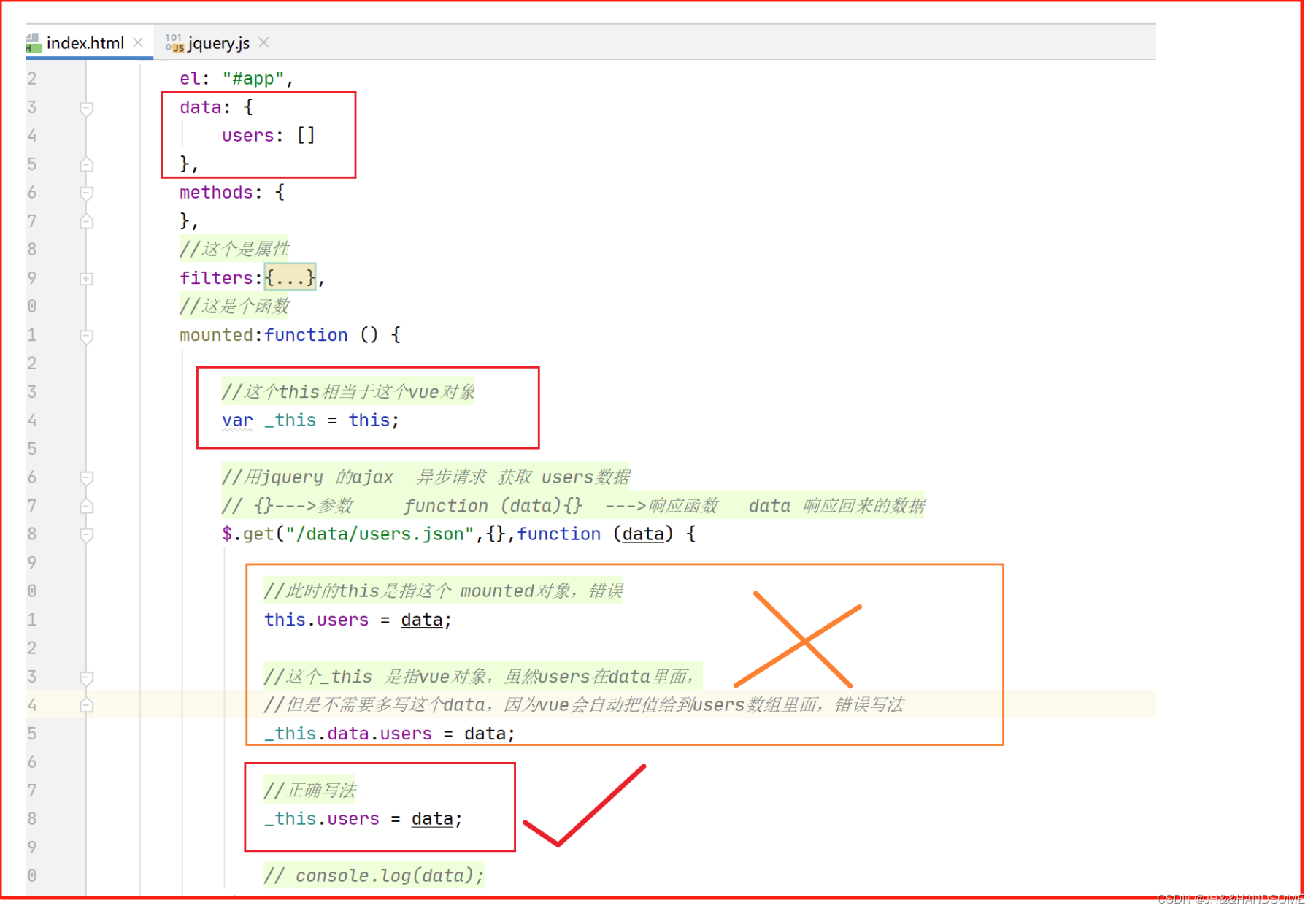Click the fold end marker on the // {}--->参数 line
Viewport: 1316px width, 911px height.
pyautogui.click(x=86, y=506)
